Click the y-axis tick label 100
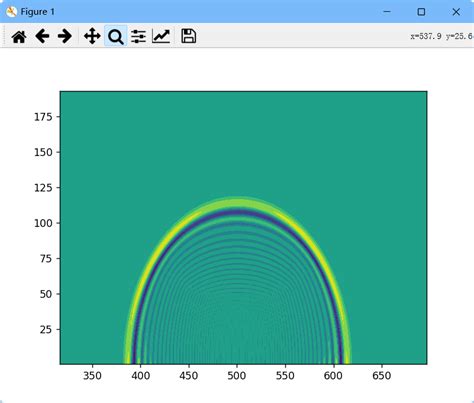This screenshot has width=474, height=403. point(43,223)
